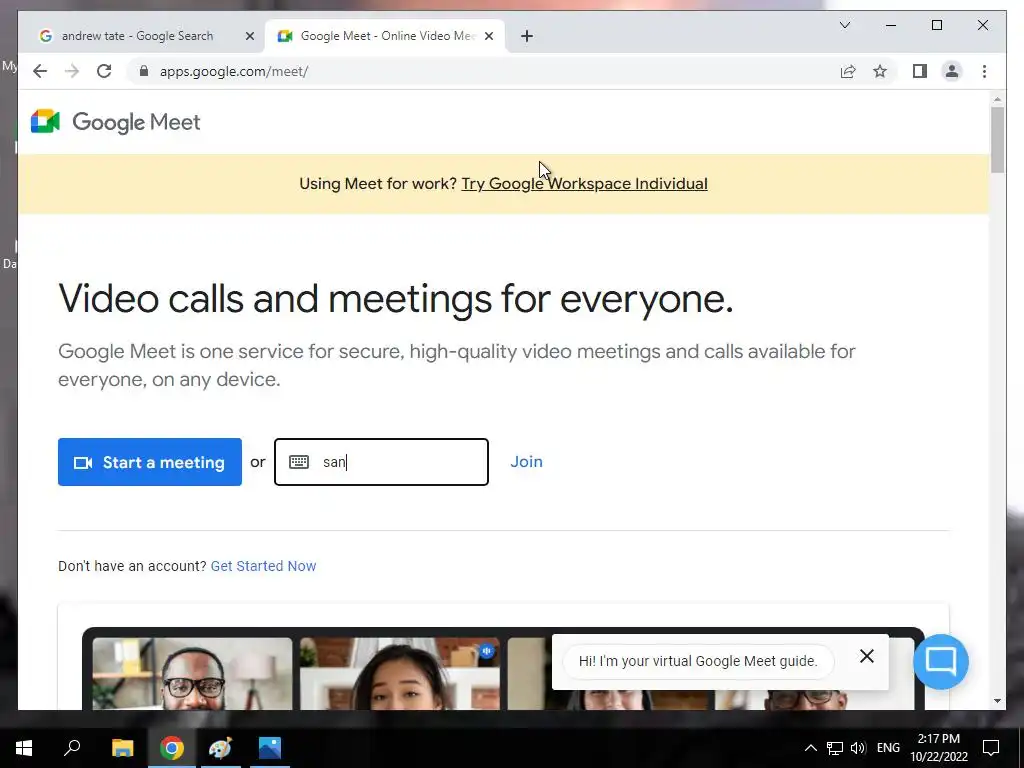Click the browser forward arrow

[72, 71]
